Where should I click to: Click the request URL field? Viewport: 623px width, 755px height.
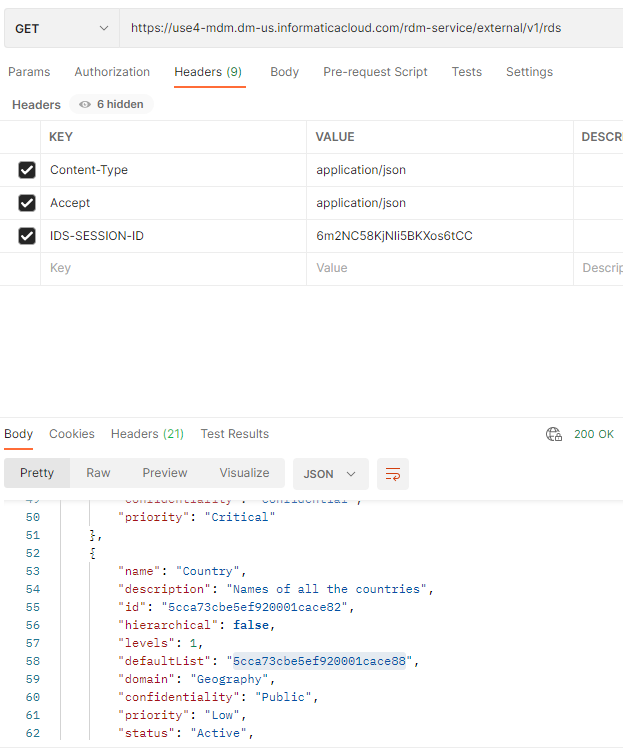point(371,28)
